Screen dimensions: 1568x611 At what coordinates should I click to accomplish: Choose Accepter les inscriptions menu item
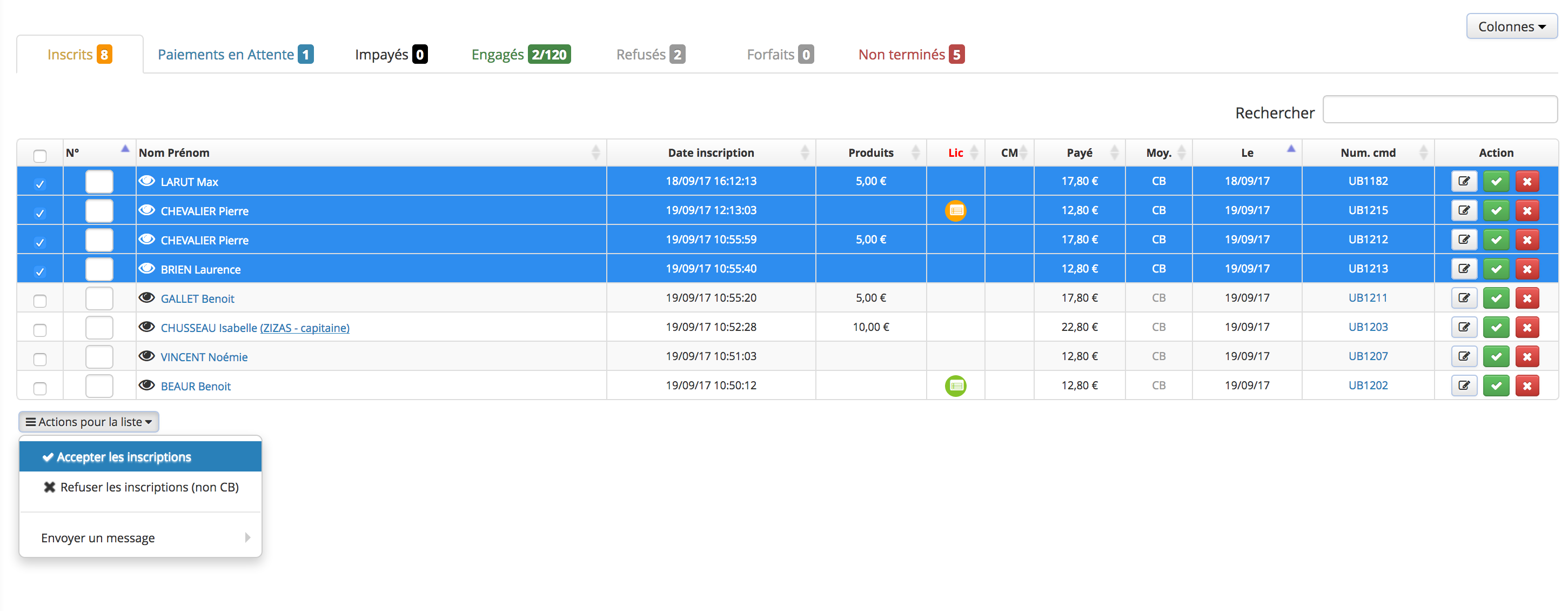pyautogui.click(x=140, y=457)
